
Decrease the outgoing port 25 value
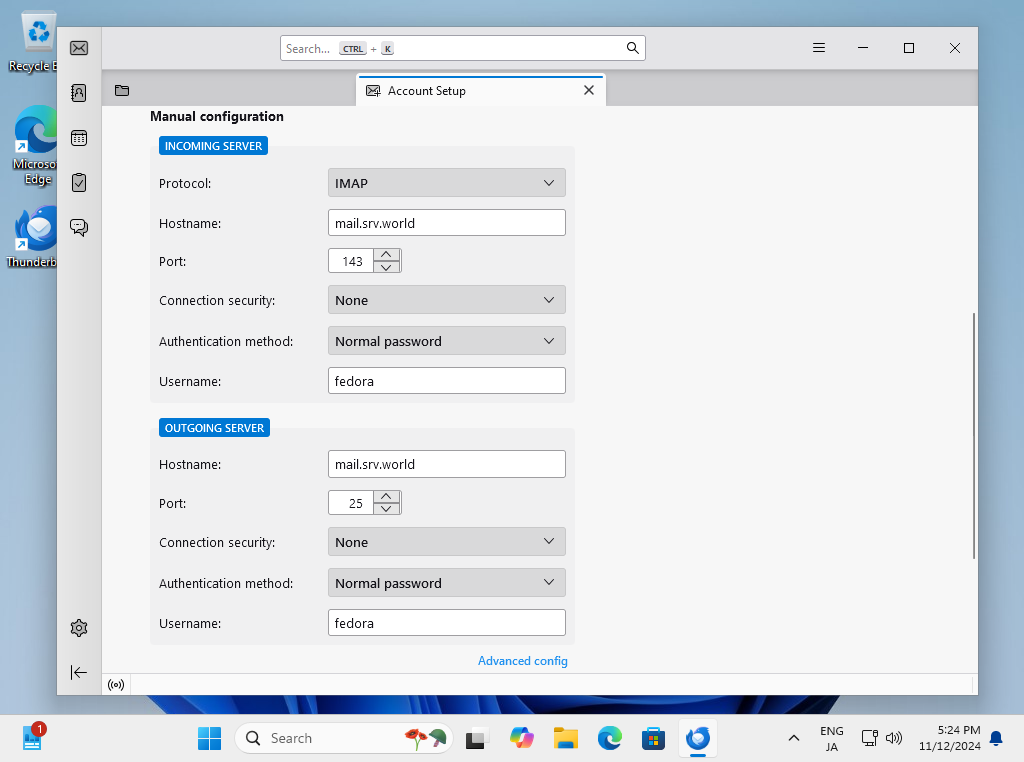(x=386, y=509)
